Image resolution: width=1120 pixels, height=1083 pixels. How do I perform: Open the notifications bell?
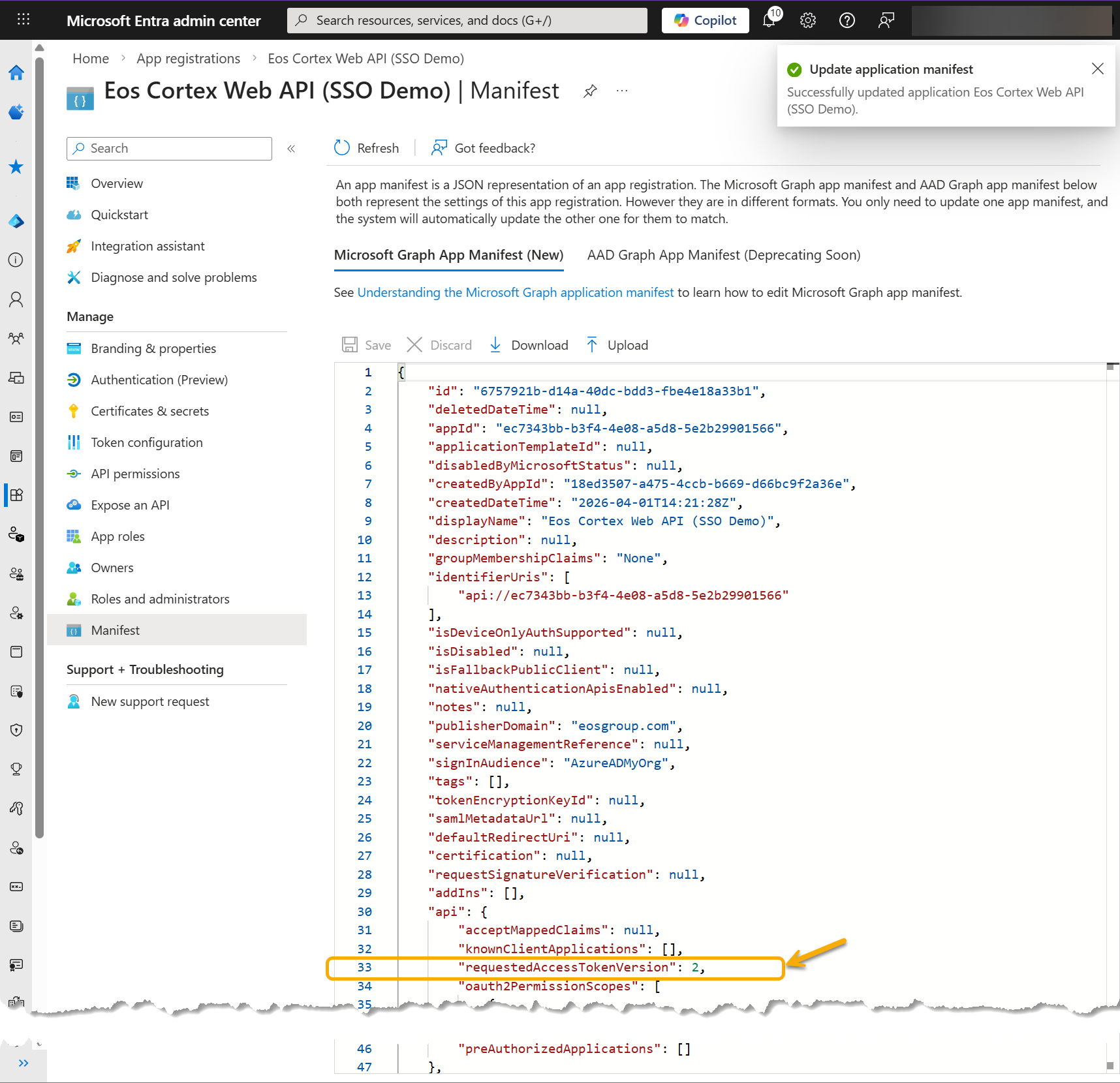click(x=770, y=20)
